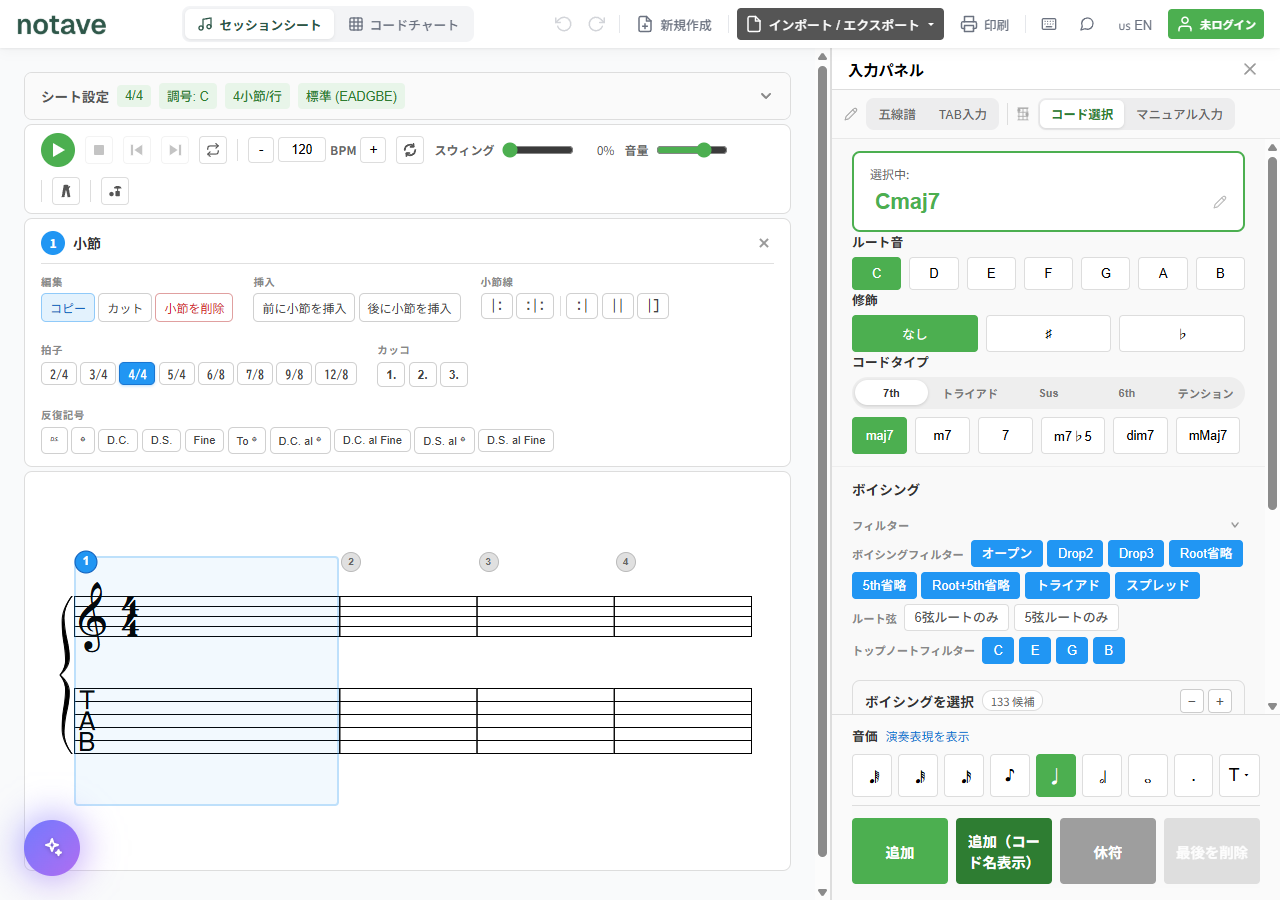Image resolution: width=1280 pixels, height=900 pixels.
Task: Click the edit pencil beside Cmaj7
Action: (1220, 202)
